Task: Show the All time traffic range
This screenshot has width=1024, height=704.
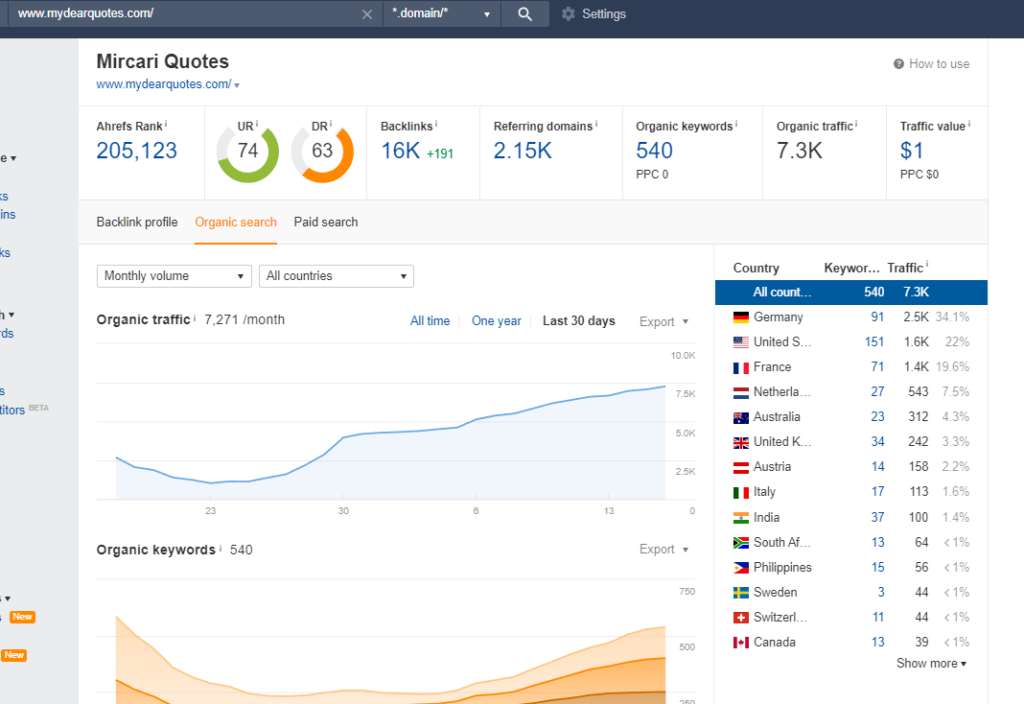Action: pyautogui.click(x=430, y=321)
